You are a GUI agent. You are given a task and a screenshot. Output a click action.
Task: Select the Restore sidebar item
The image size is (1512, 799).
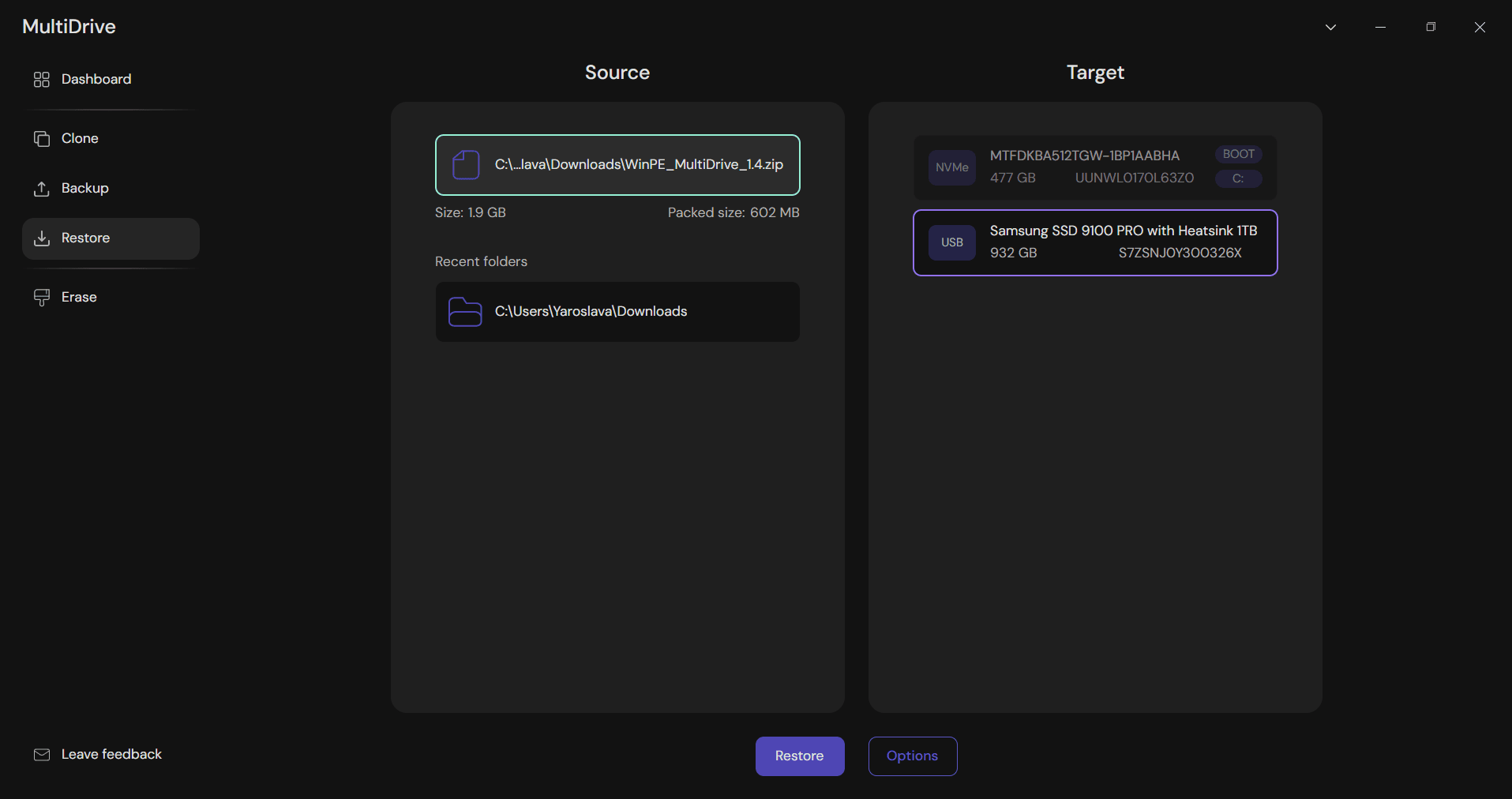click(x=111, y=238)
